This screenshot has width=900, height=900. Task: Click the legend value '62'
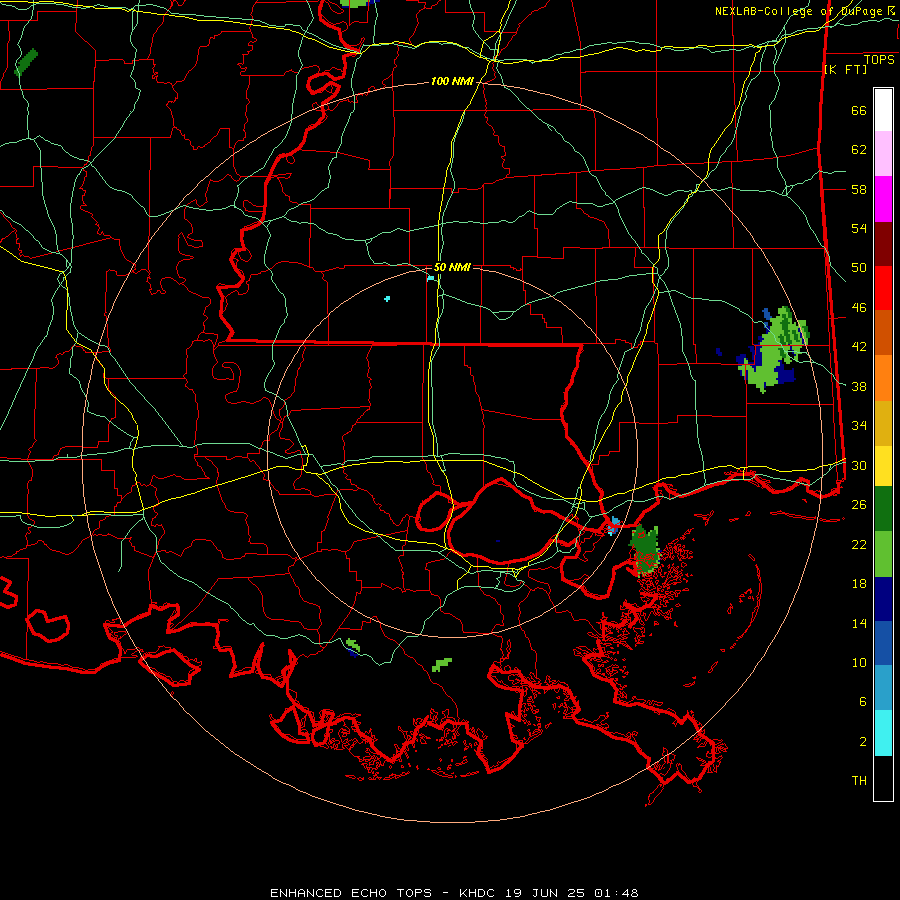click(x=859, y=150)
